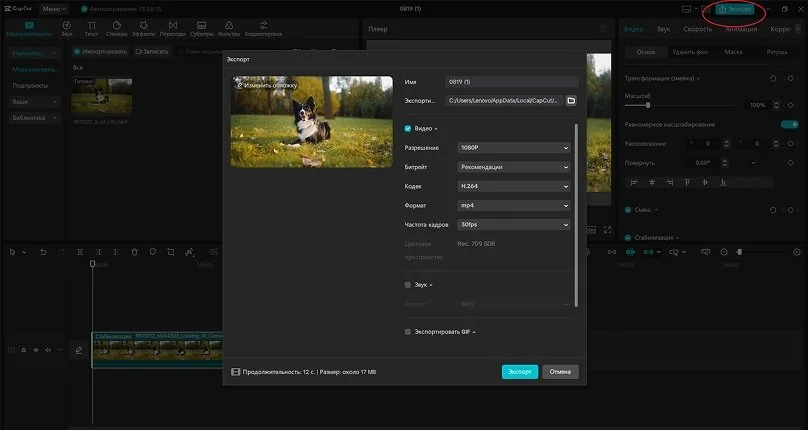Click the player menu hamburger icon
The image size is (808, 430).
pyautogui.click(x=604, y=29)
